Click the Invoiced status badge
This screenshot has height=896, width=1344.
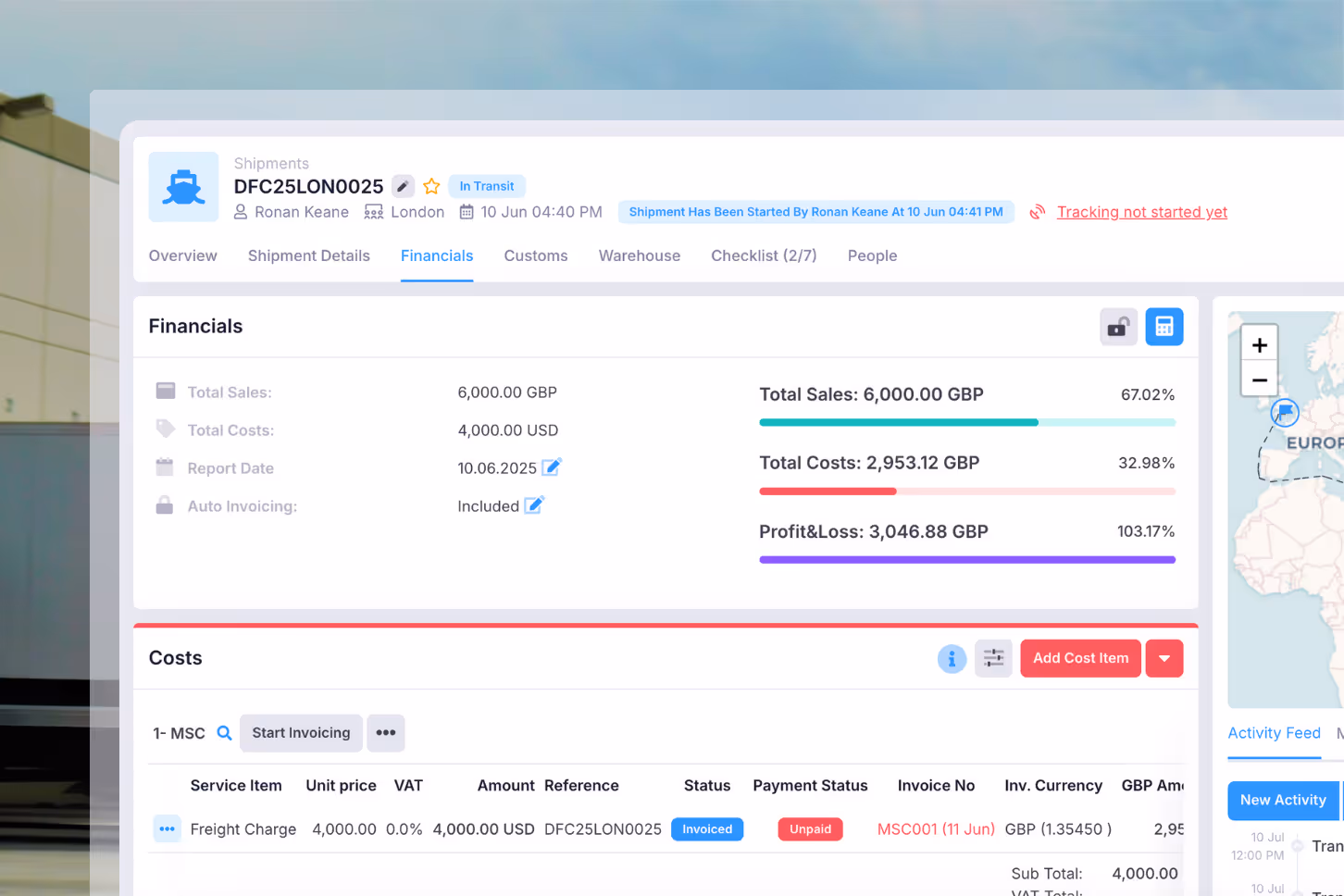point(707,829)
